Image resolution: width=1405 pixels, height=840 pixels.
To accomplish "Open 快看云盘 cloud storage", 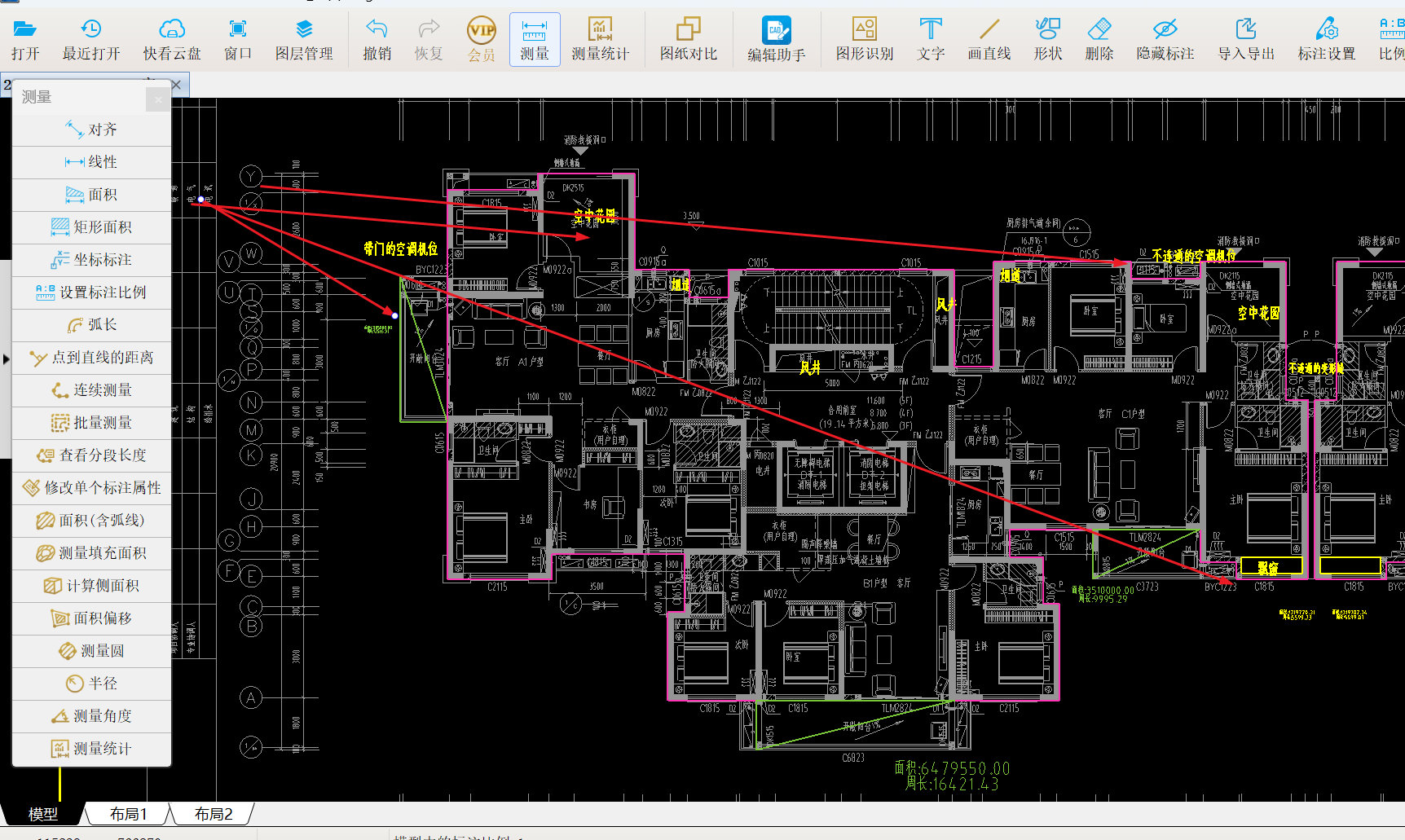I will [172, 40].
